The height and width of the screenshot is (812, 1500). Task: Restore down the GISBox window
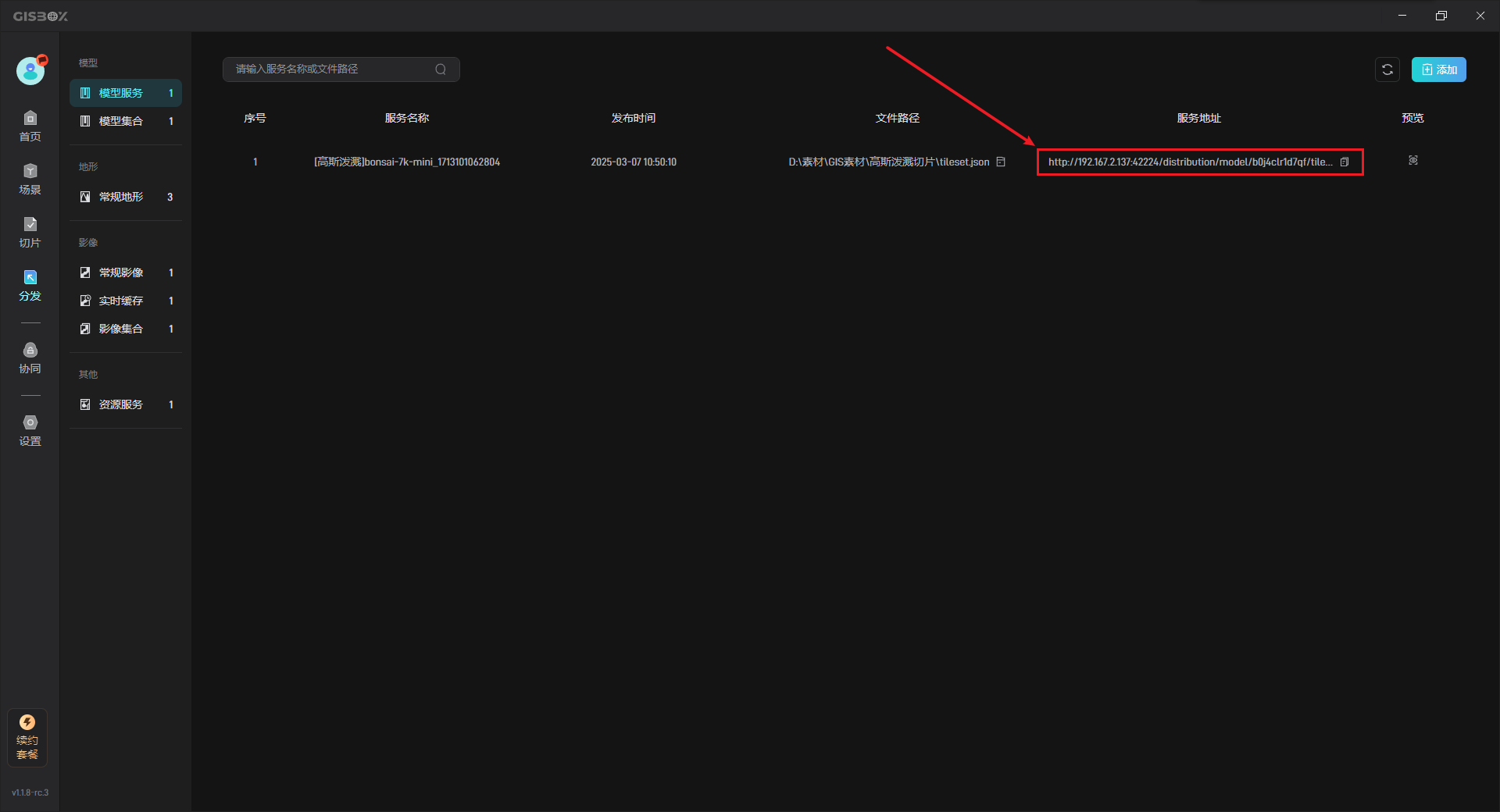click(x=1441, y=16)
